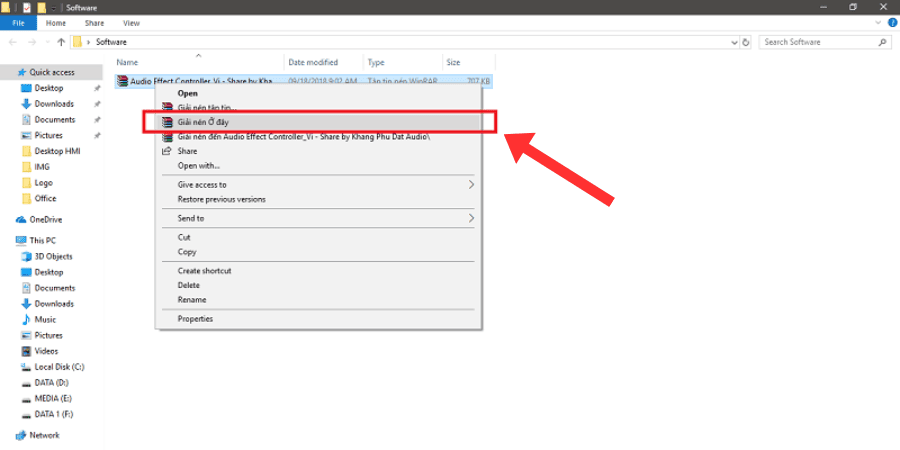
Task: Expand the 'Give access to' submenu
Action: click(x=319, y=185)
